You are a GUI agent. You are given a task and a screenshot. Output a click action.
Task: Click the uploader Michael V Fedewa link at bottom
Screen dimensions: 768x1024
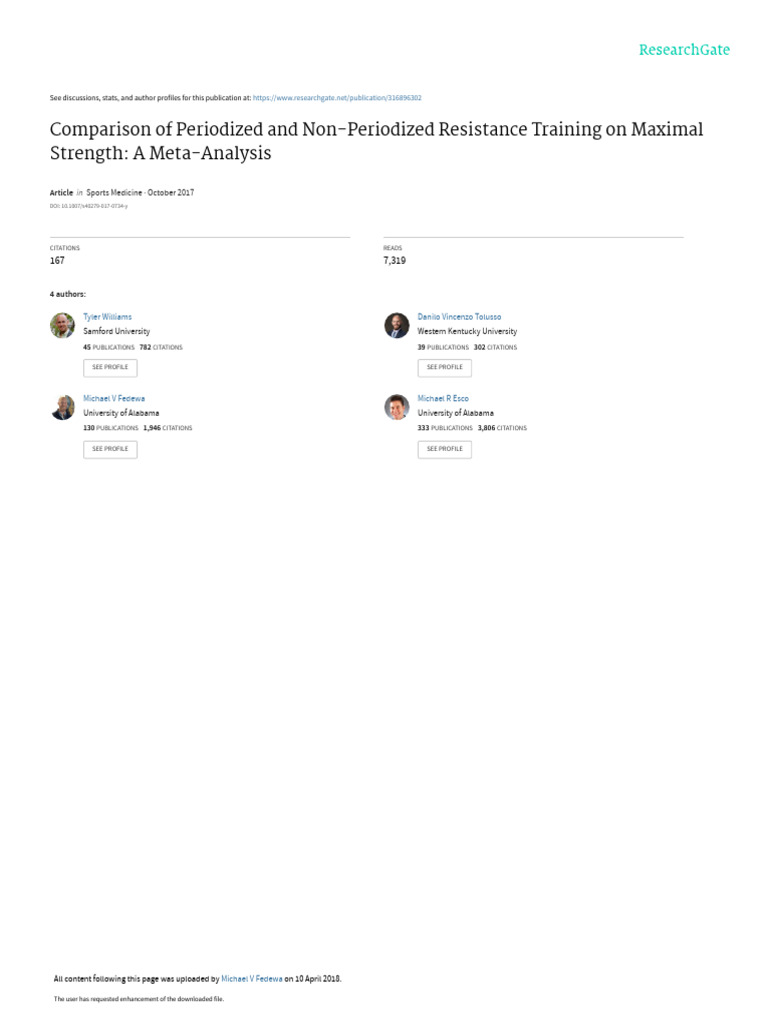251,979
